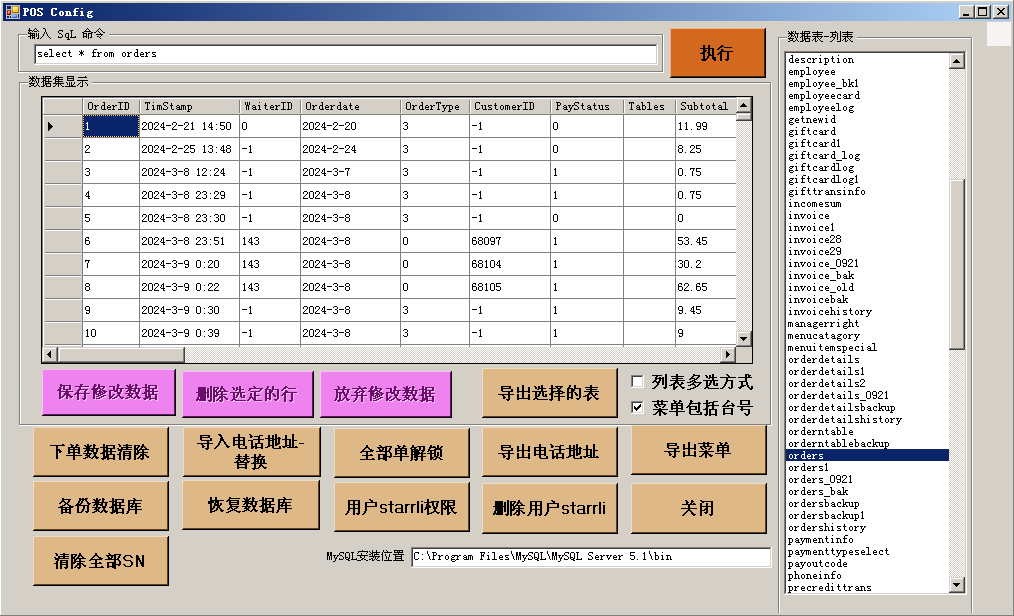Select orderdetails in the table list
This screenshot has width=1014, height=616.
(x=823, y=360)
